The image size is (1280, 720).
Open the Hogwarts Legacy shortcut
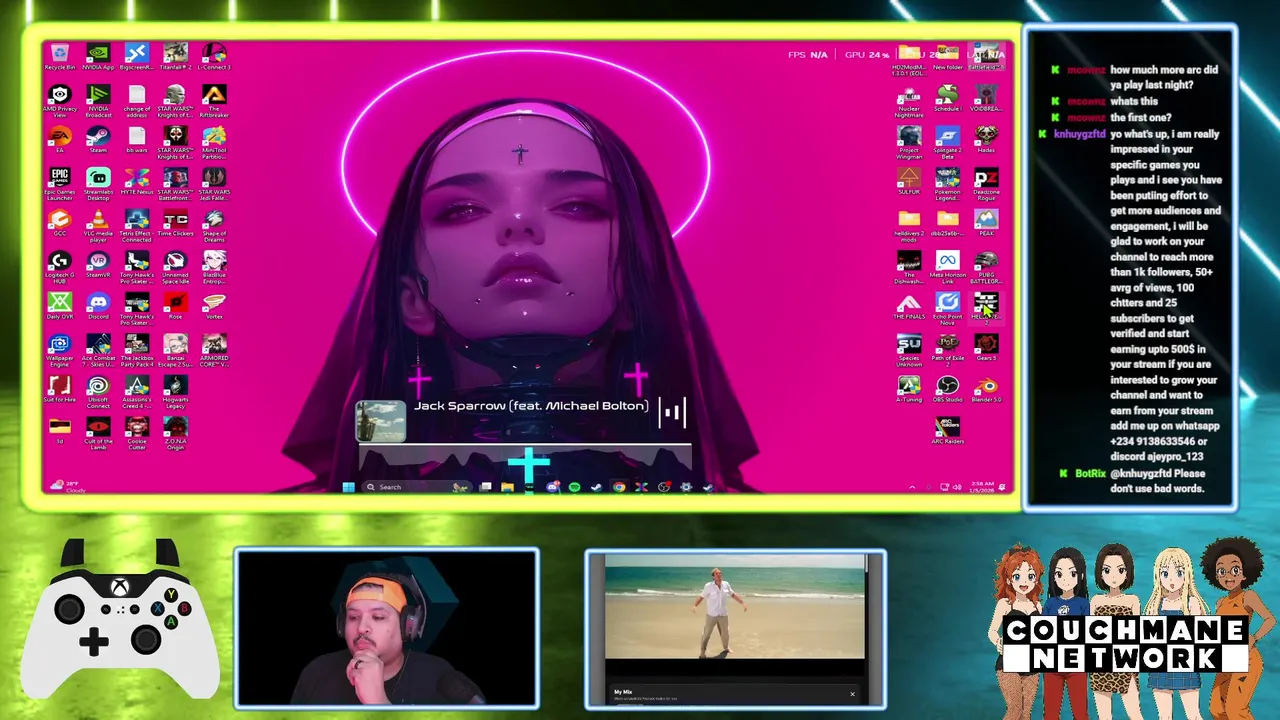[x=175, y=392]
